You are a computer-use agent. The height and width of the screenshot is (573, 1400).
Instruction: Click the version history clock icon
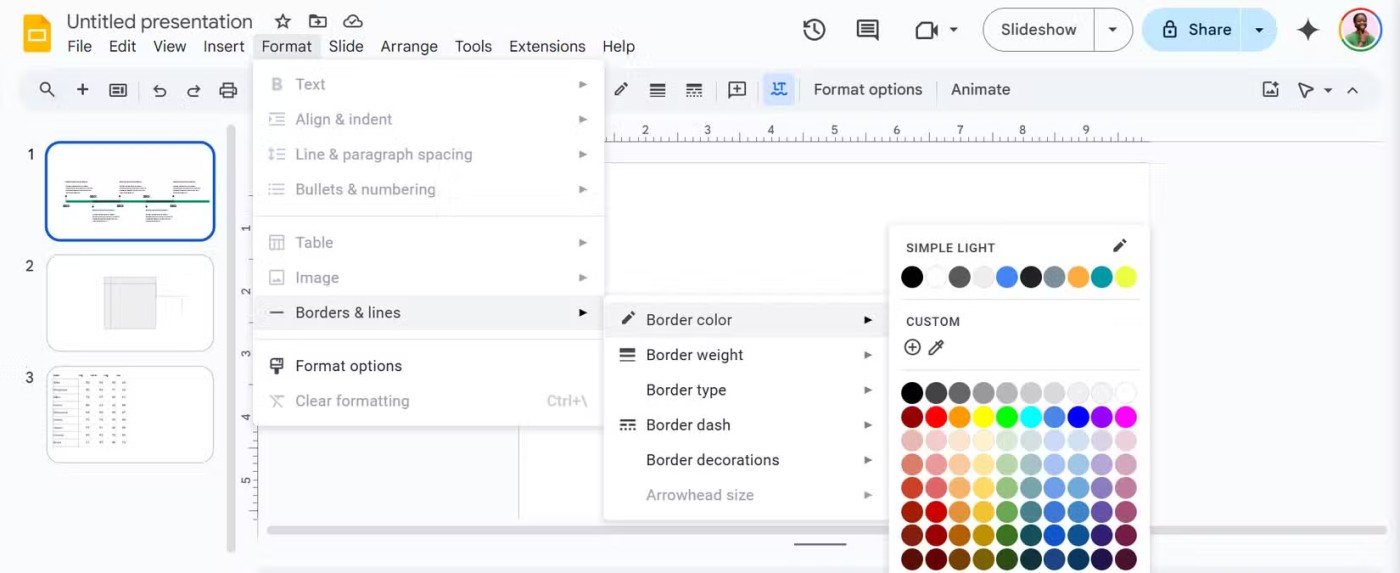pos(814,30)
